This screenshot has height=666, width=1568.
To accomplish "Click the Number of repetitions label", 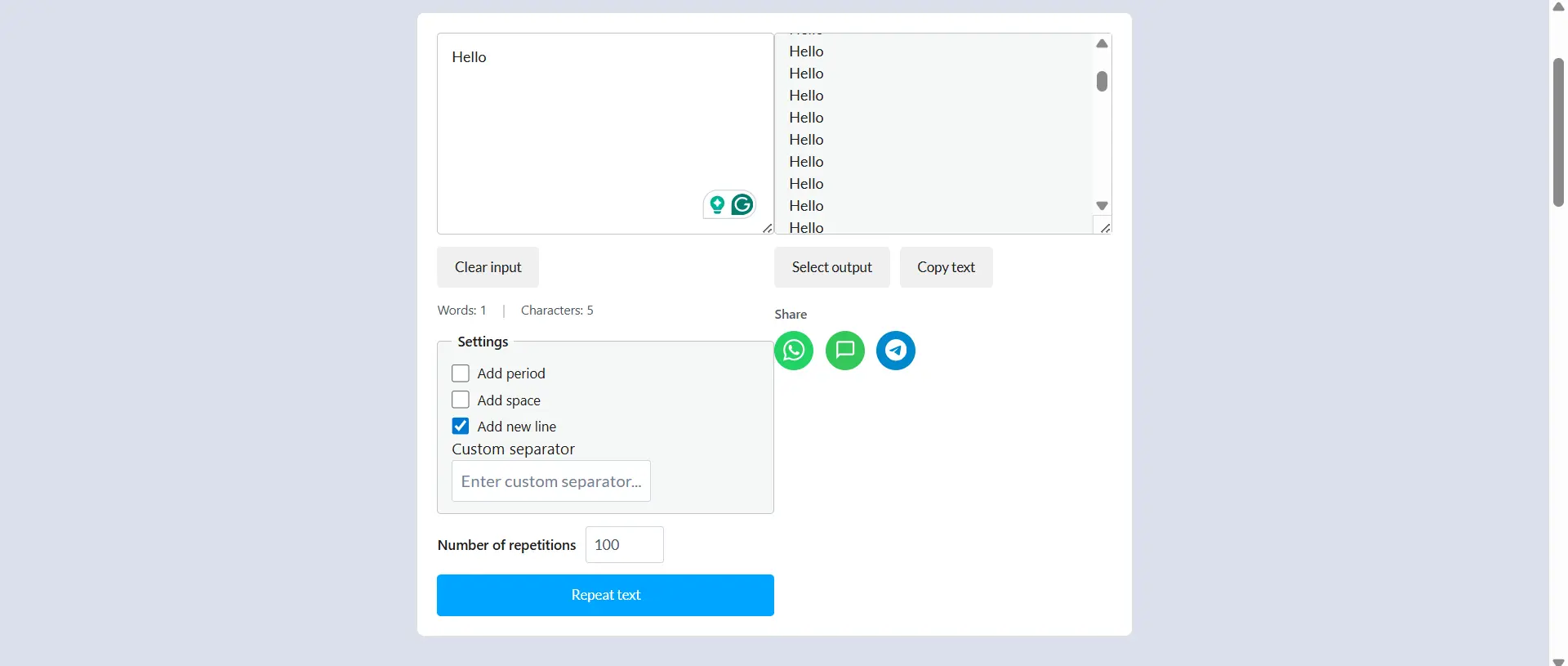I will coord(506,545).
